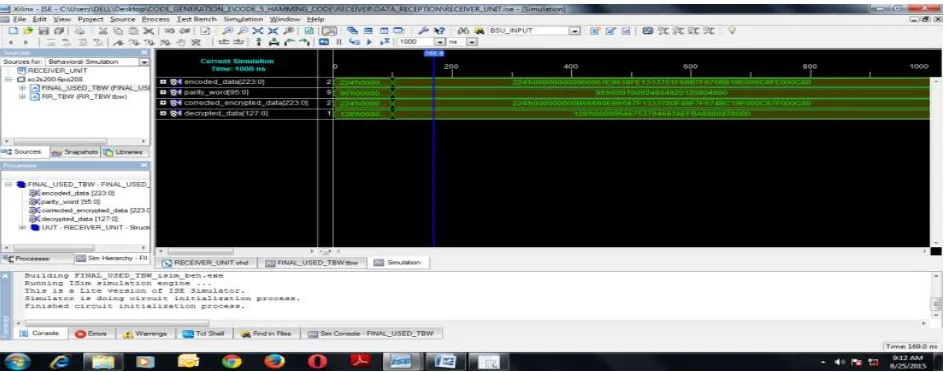Viewport: 948px width, 372px height.
Task: Close the Sources panel
Action: pyautogui.click(x=144, y=53)
